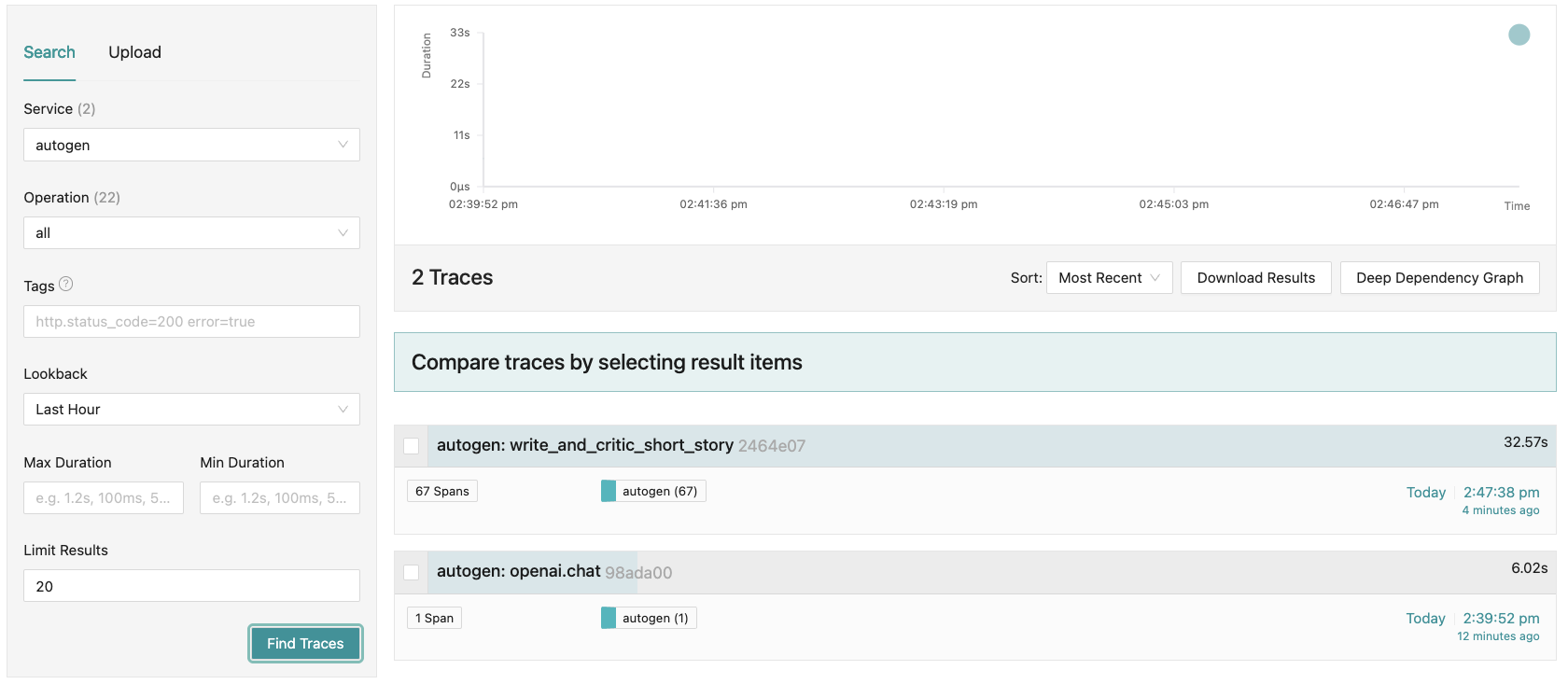Viewport: 1568px width, 698px height.
Task: Open the Deep Dependency Graph
Action: [1439, 278]
